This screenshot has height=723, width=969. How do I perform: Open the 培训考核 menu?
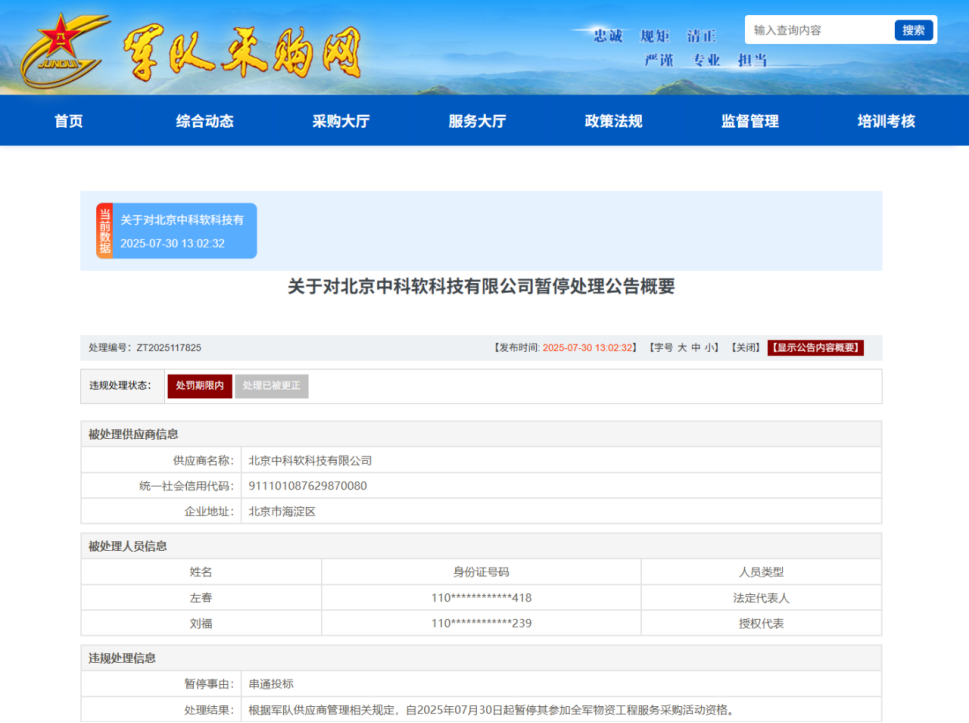click(x=886, y=121)
